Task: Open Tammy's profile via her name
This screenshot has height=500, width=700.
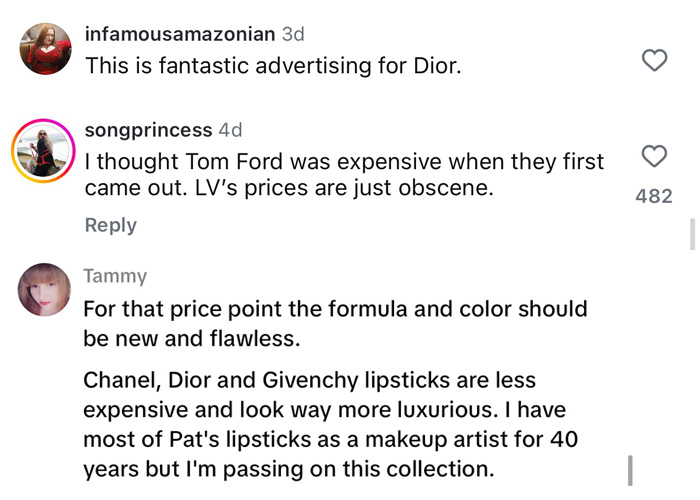Action: 115,276
